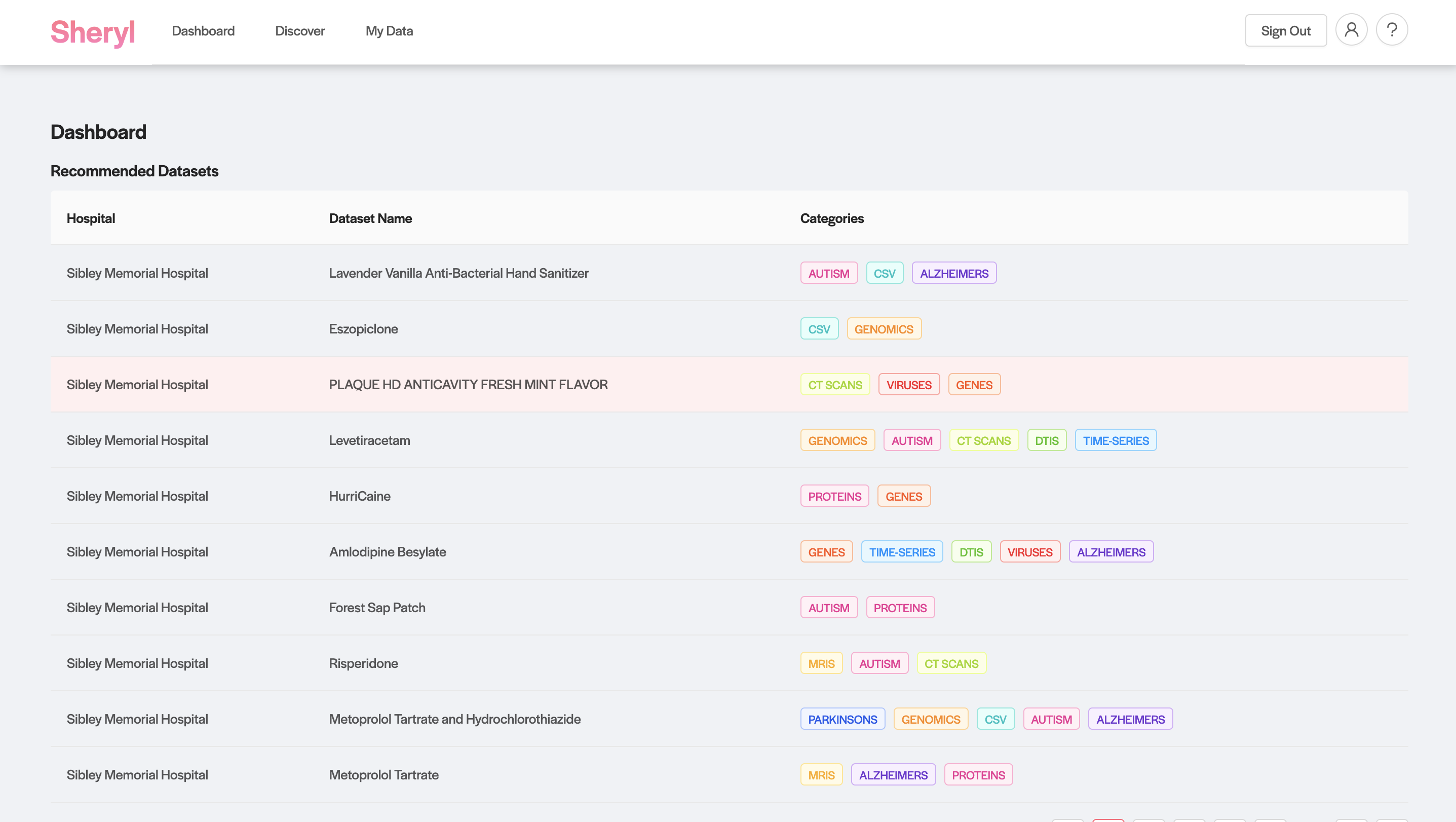The width and height of the screenshot is (1456, 822).
Task: Select the Eszopiclone dataset row
Action: pyautogui.click(x=363, y=328)
